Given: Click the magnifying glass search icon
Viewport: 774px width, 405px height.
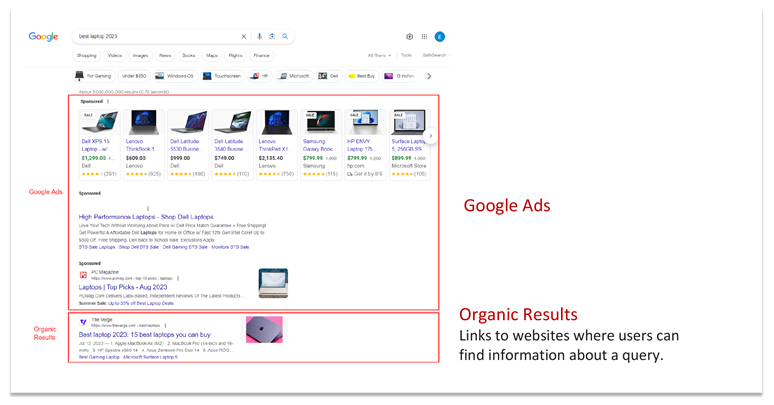Looking at the screenshot, I should tap(285, 36).
